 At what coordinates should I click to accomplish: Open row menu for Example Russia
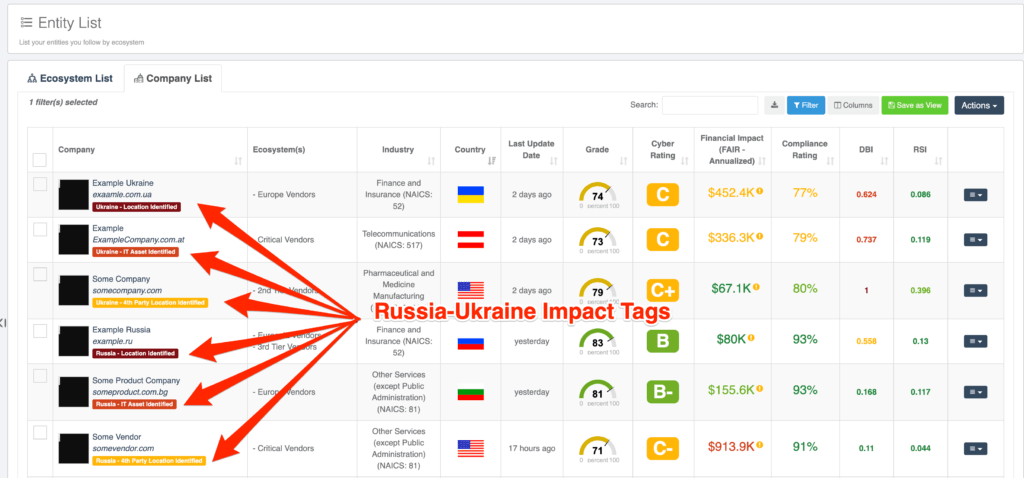[975, 341]
